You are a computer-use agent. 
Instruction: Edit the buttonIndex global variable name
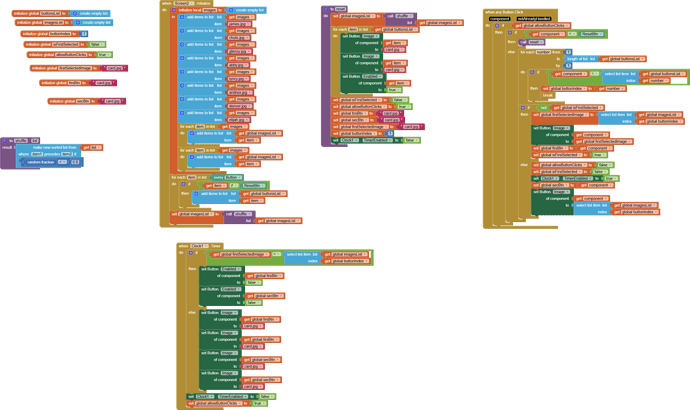(60, 34)
